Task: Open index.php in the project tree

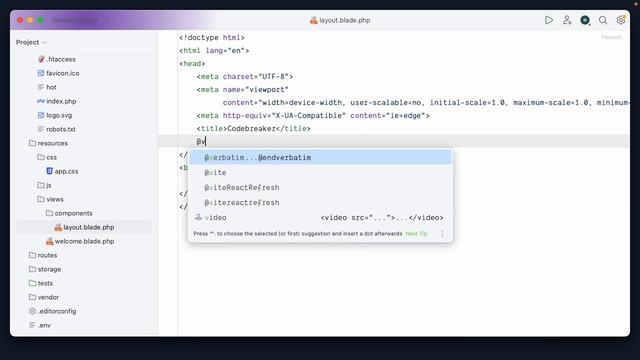Action: point(57,101)
